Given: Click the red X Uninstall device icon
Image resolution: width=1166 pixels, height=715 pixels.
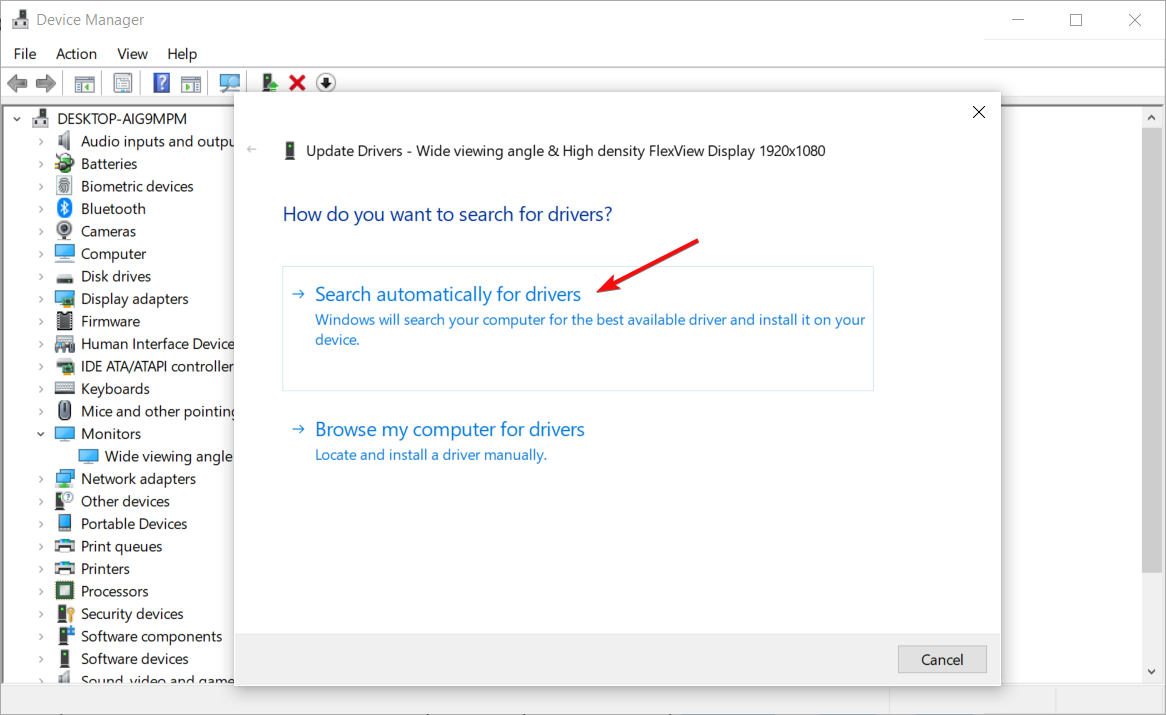Looking at the screenshot, I should pyautogui.click(x=297, y=82).
